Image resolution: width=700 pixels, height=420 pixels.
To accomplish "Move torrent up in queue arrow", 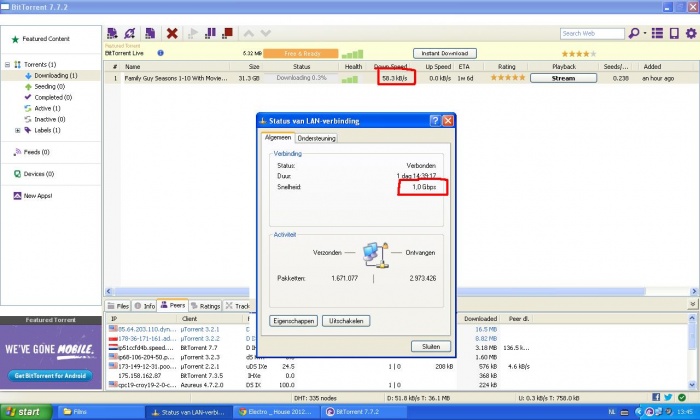I will point(249,33).
